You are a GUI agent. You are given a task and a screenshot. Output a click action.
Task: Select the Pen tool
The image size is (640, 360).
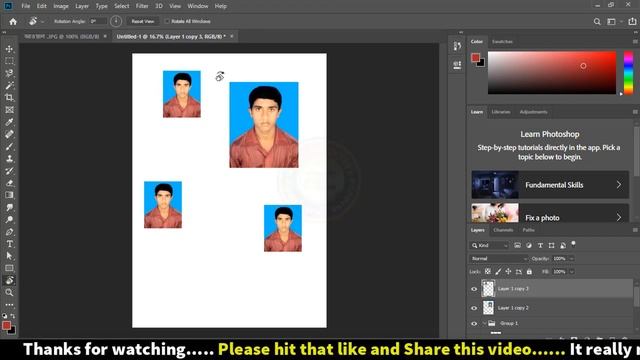(x=9, y=232)
